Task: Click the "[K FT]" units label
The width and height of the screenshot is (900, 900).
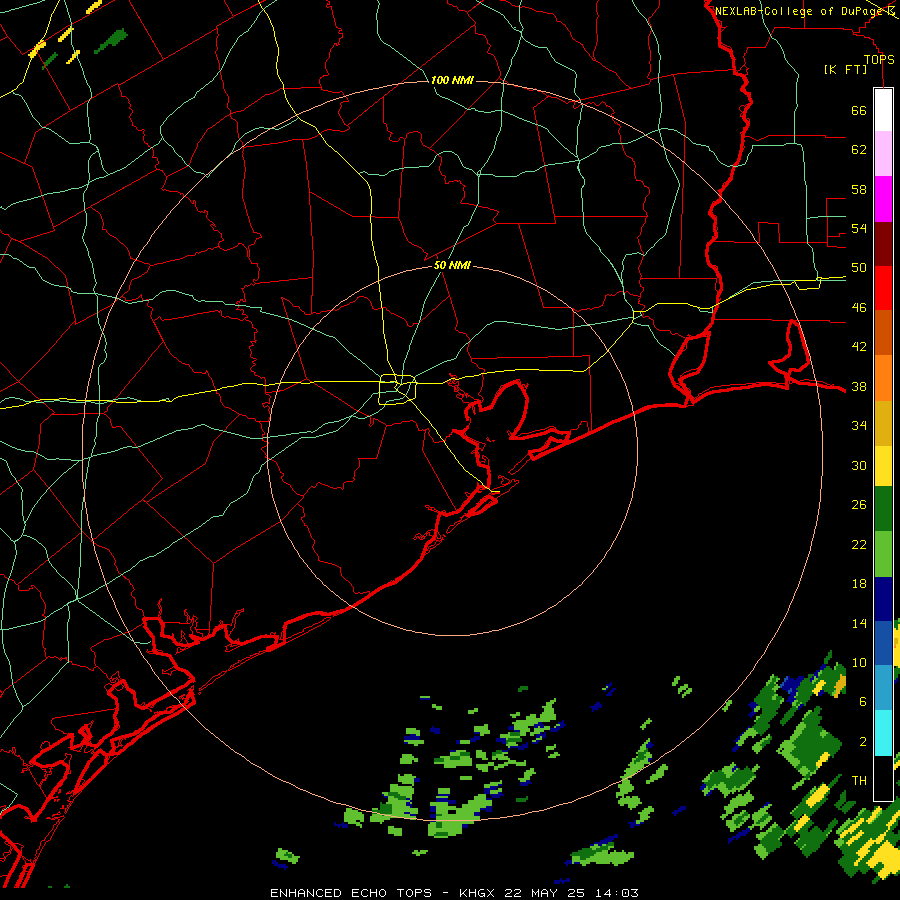Action: pyautogui.click(x=845, y=69)
